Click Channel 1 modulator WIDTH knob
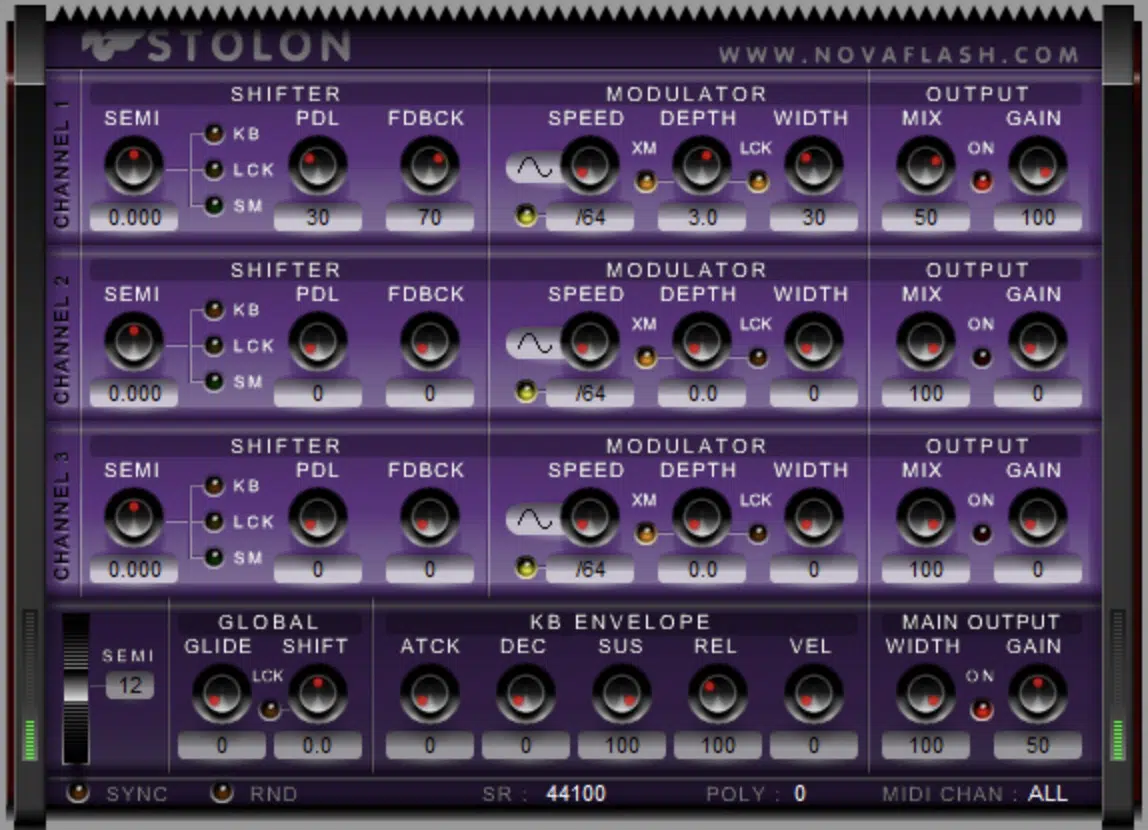1148x830 pixels. 813,166
